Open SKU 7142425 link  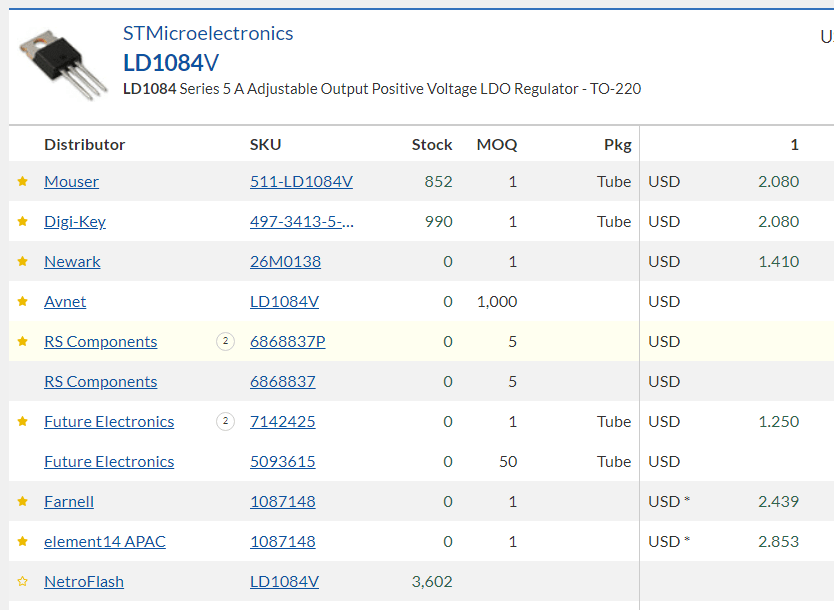(283, 422)
